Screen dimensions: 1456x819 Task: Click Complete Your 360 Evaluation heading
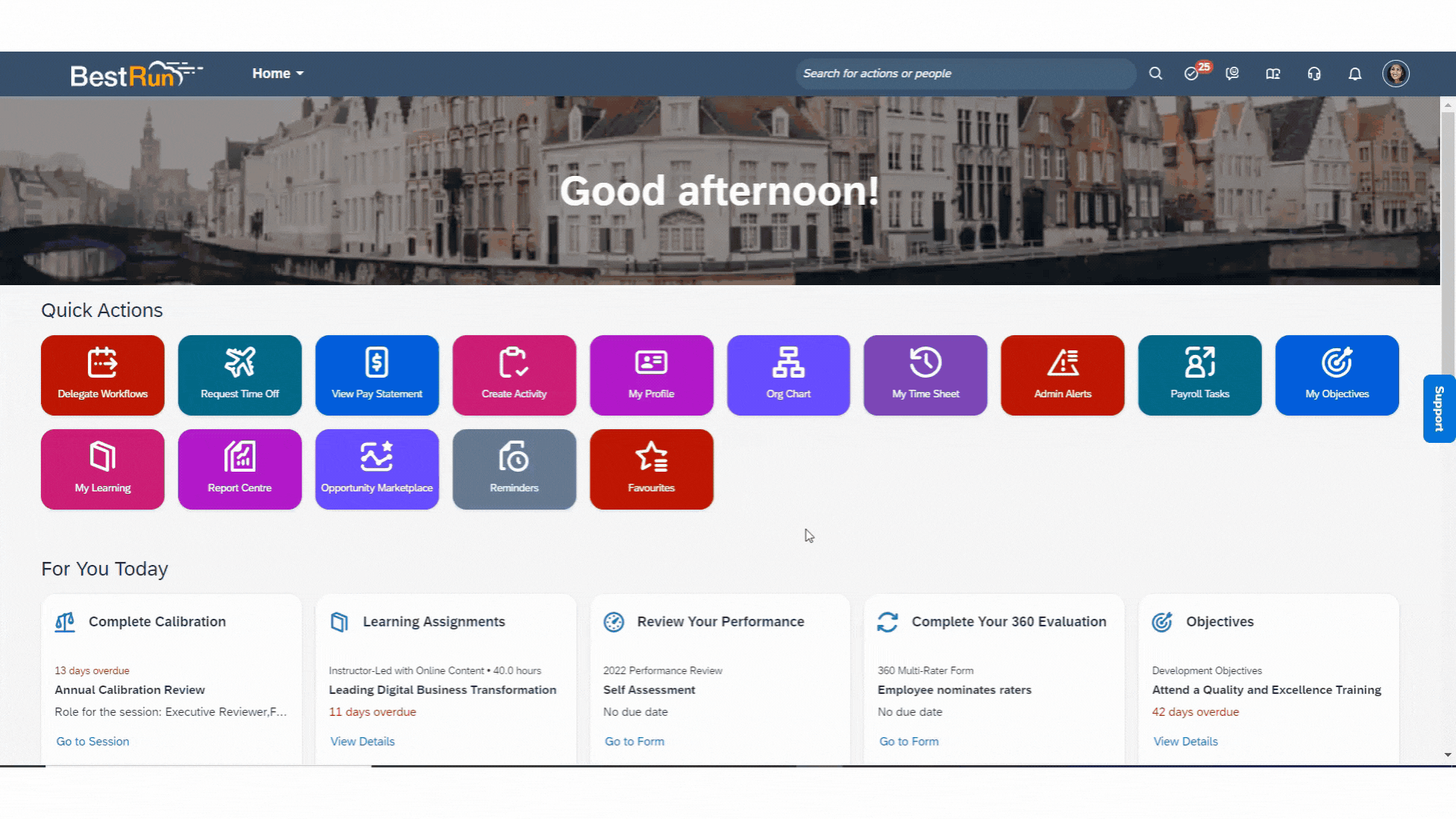coord(1009,622)
